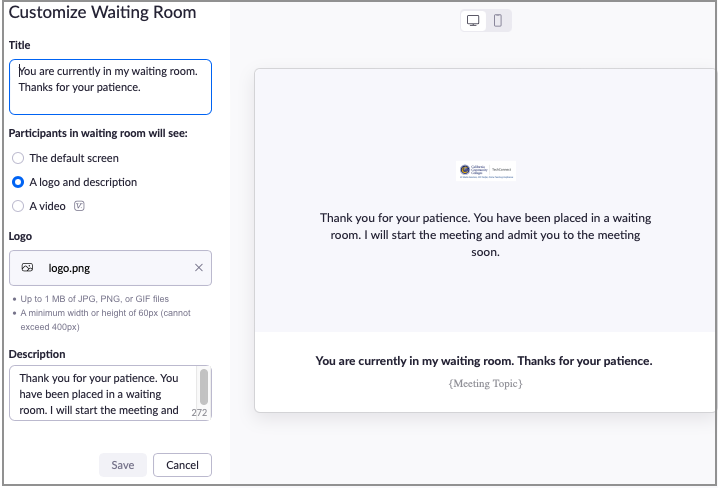
Task: Switch to mobile preview mode
Action: (498, 20)
